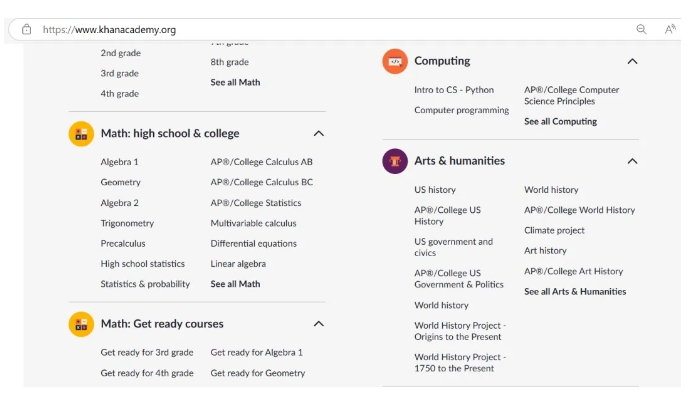This screenshot has height=402, width=687.
Task: Click the site lock icon beside URL
Action: 26,29
